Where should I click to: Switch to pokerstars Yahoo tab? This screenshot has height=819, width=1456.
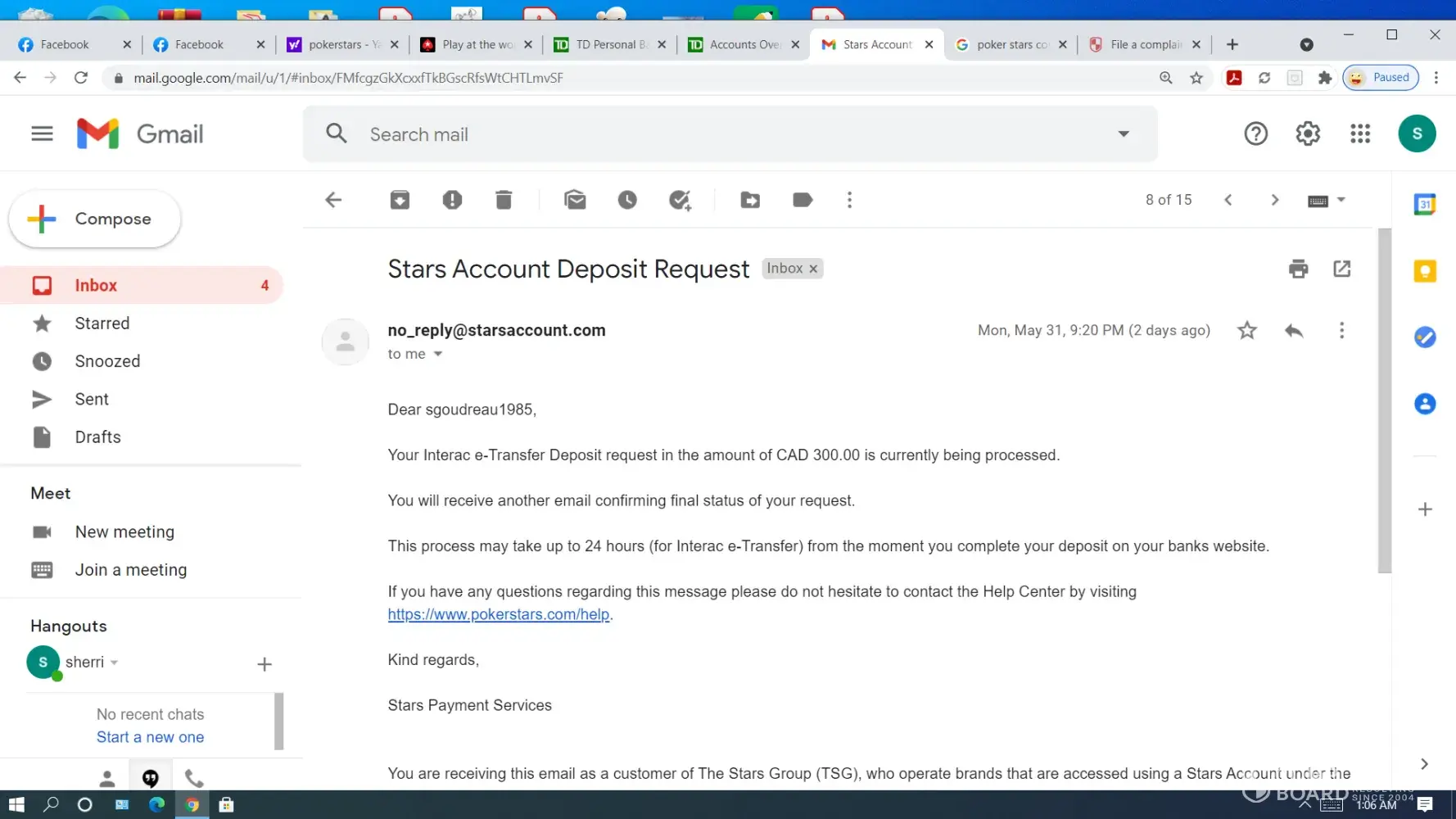(342, 45)
